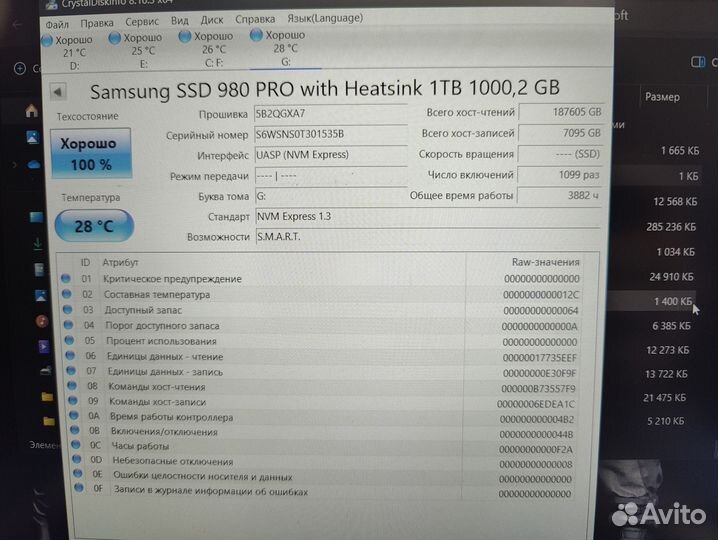This screenshot has height=540, width=718.
Task: Click the 28 °C temperature button
Action: tap(94, 226)
